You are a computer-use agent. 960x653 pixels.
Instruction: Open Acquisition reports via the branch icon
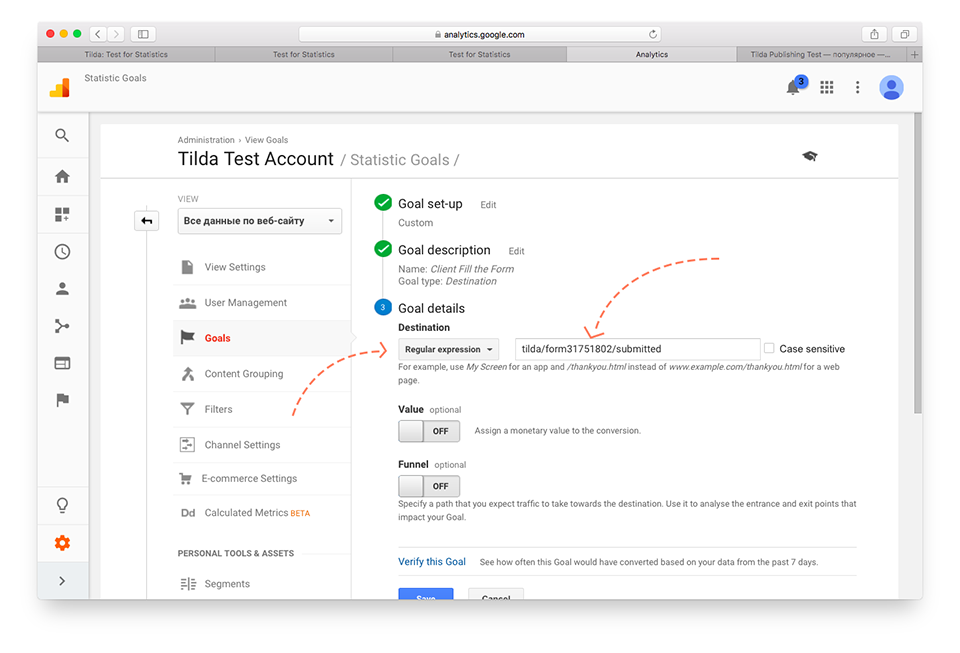[x=62, y=326]
